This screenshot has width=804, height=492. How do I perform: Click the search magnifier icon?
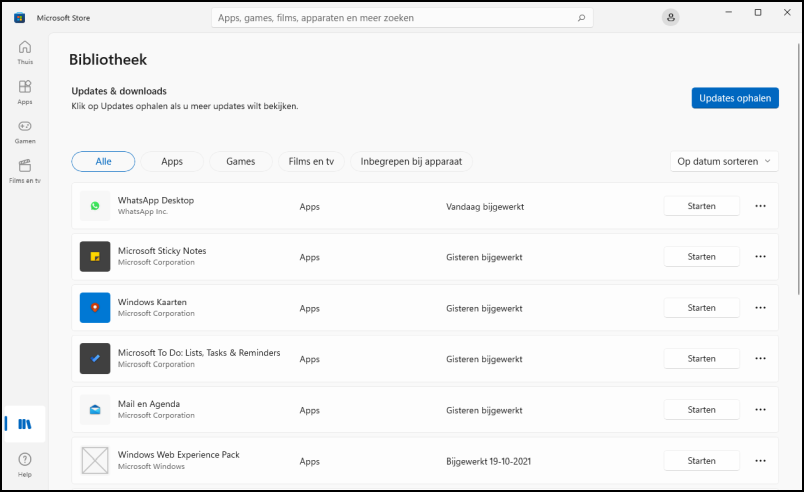(581, 18)
